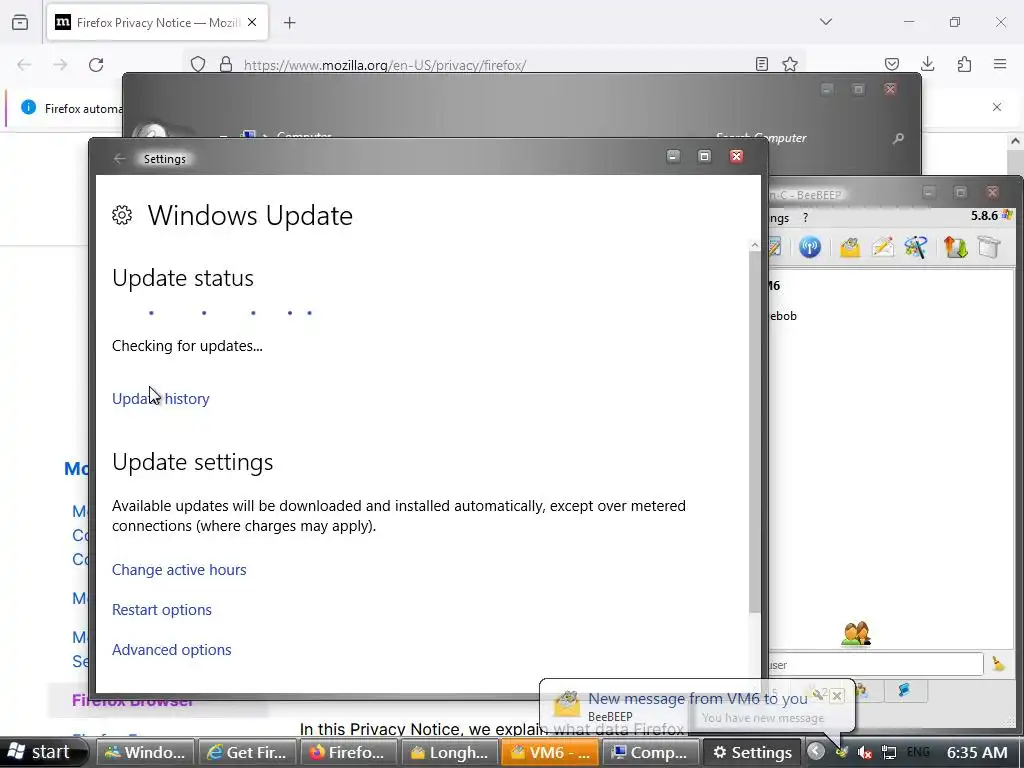Click the BeeBEEP bee icon in system tray
The height and width of the screenshot is (768, 1024).
point(842,752)
